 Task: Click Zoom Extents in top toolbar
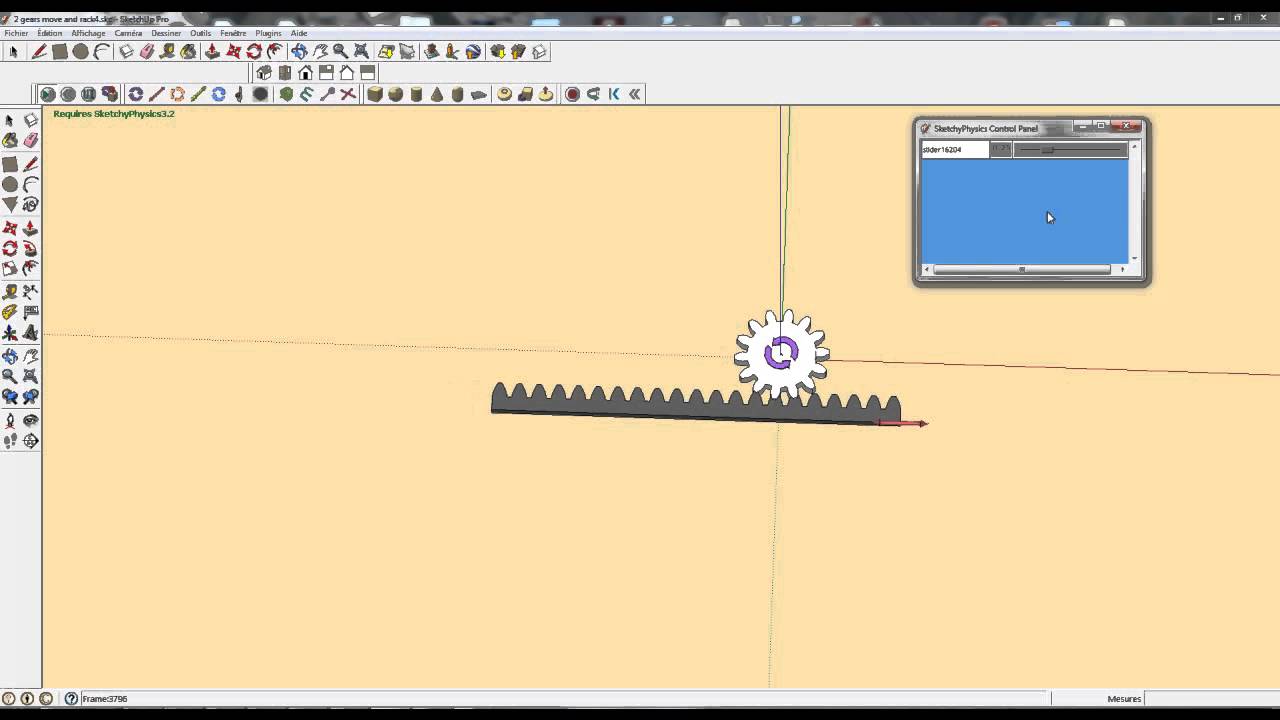(x=361, y=51)
